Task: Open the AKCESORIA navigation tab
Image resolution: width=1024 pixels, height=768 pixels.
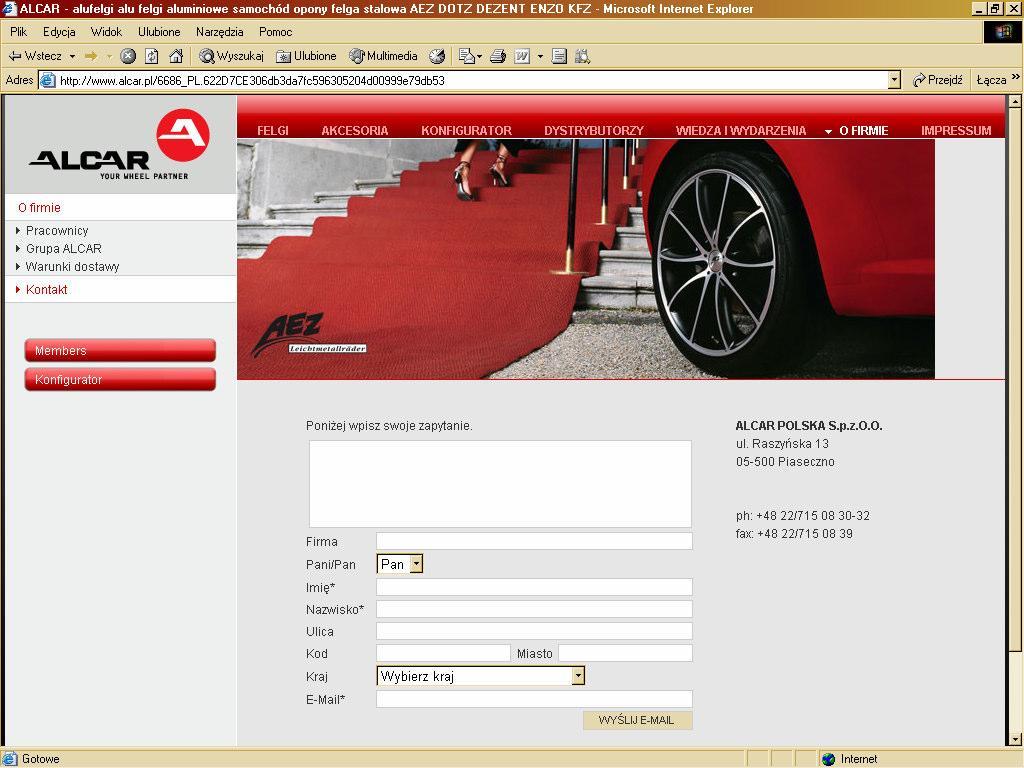Action: click(355, 131)
